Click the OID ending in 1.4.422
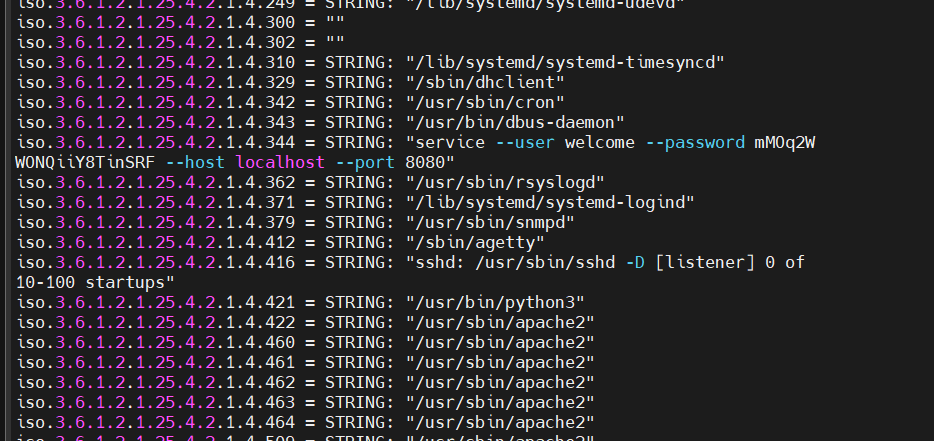 (x=156, y=322)
